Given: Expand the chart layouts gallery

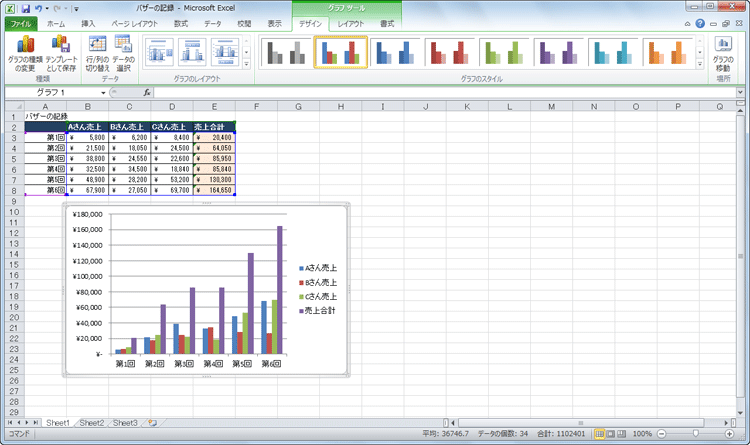Looking at the screenshot, I should [247, 65].
